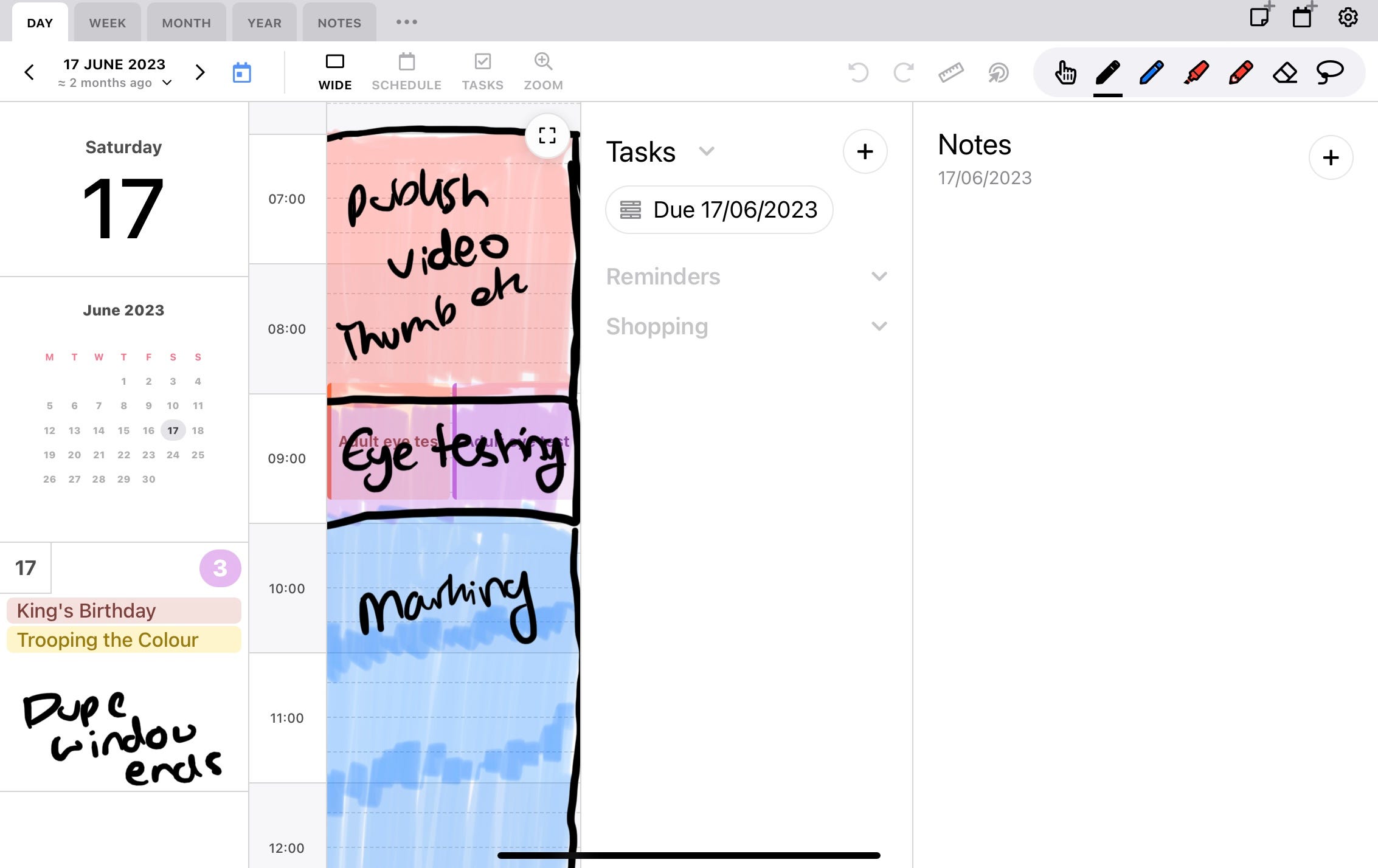Open the Tasks title dropdown chevron
Screen dimensions: 1378x868
[706, 151]
